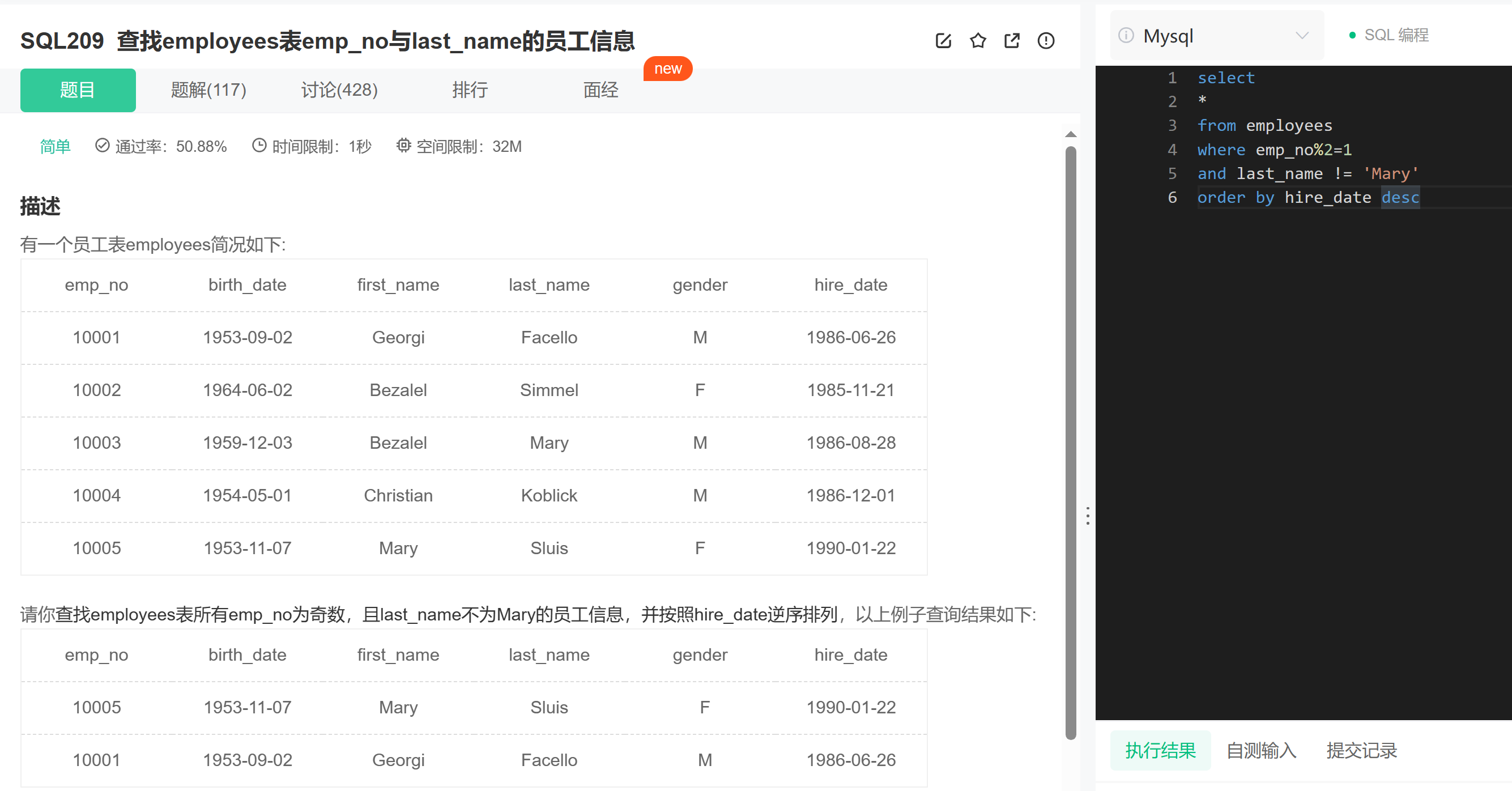Open the 提交记录 tab
This screenshot has height=791, width=1512.
[x=1362, y=750]
